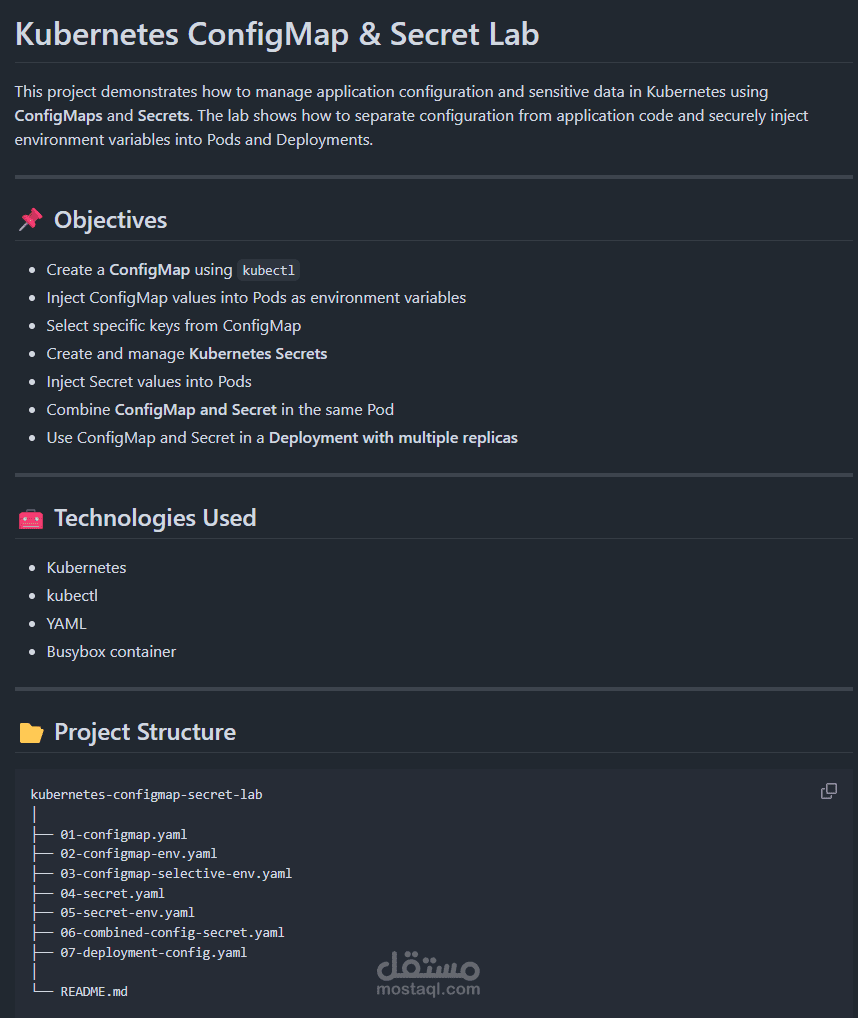Select 06-combined-config-secret.yaml in the tree
The height and width of the screenshot is (1018, 858).
click(x=172, y=932)
